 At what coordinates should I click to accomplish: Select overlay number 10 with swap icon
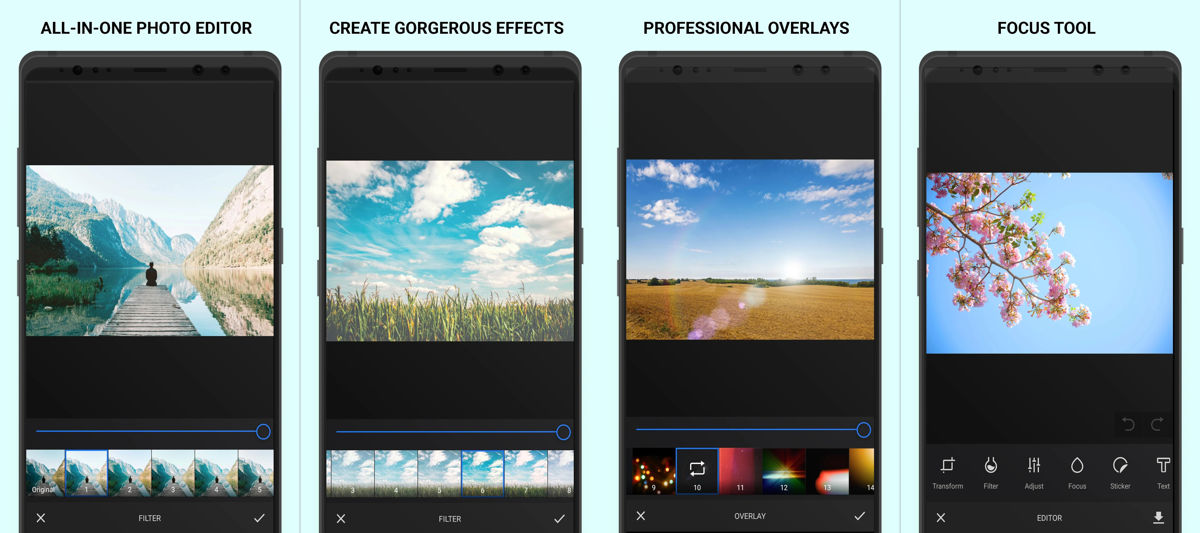(x=697, y=471)
